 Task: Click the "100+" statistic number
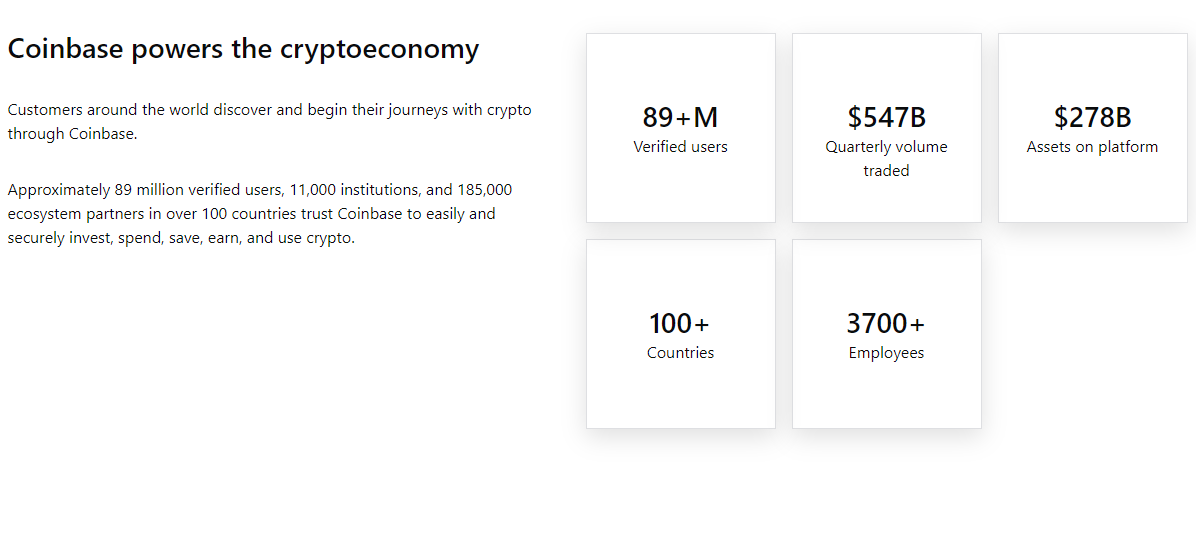(x=680, y=324)
